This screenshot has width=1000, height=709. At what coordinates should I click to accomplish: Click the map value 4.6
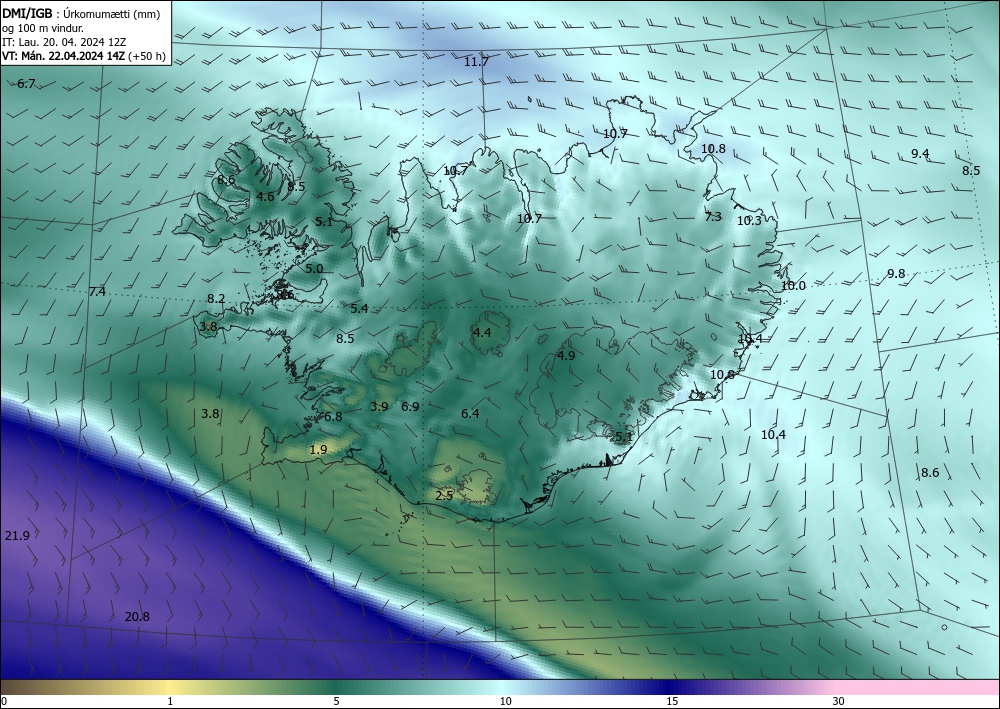[265, 196]
